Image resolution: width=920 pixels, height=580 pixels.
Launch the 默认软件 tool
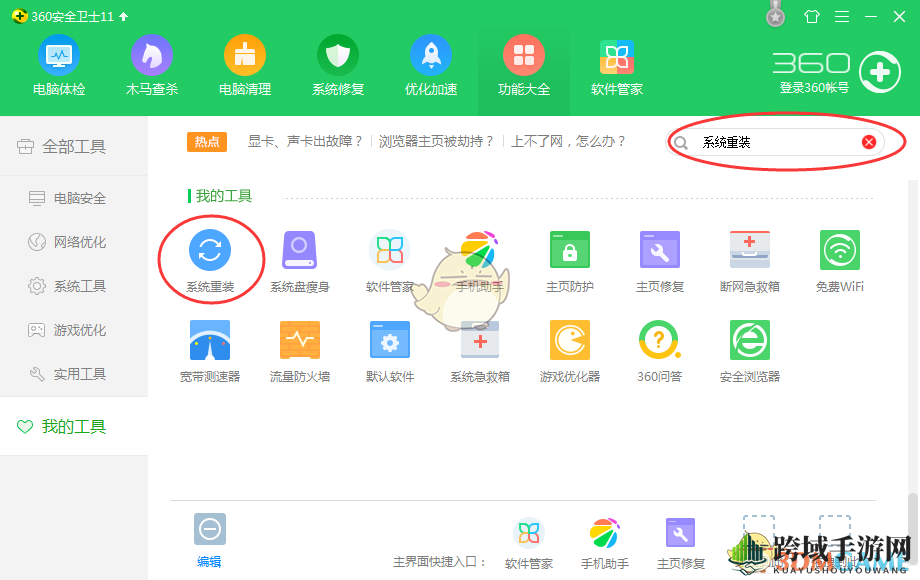coord(390,351)
